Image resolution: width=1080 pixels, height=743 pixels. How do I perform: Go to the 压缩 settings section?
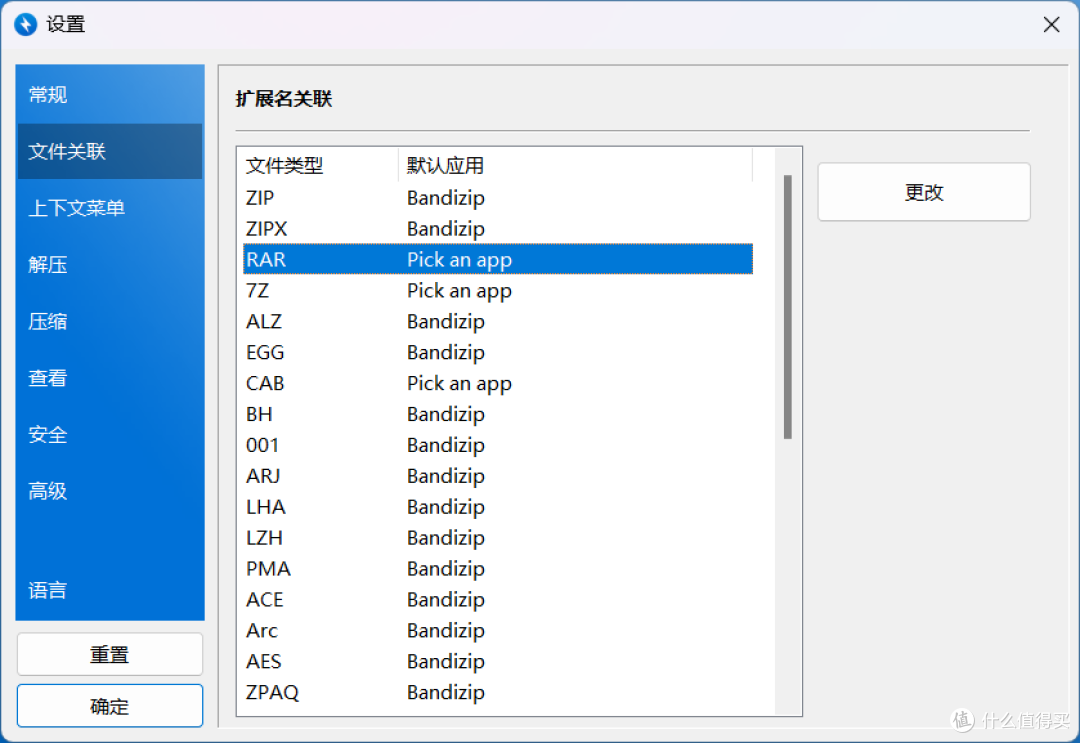(110, 321)
